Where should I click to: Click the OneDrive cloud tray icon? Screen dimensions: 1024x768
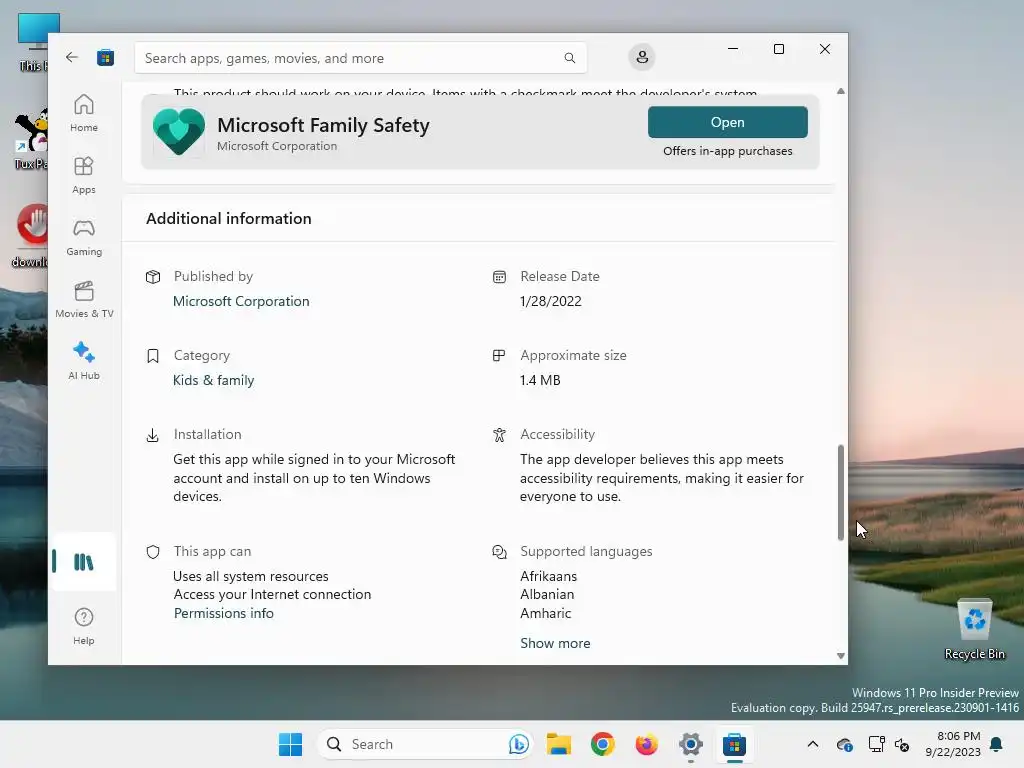tap(844, 744)
